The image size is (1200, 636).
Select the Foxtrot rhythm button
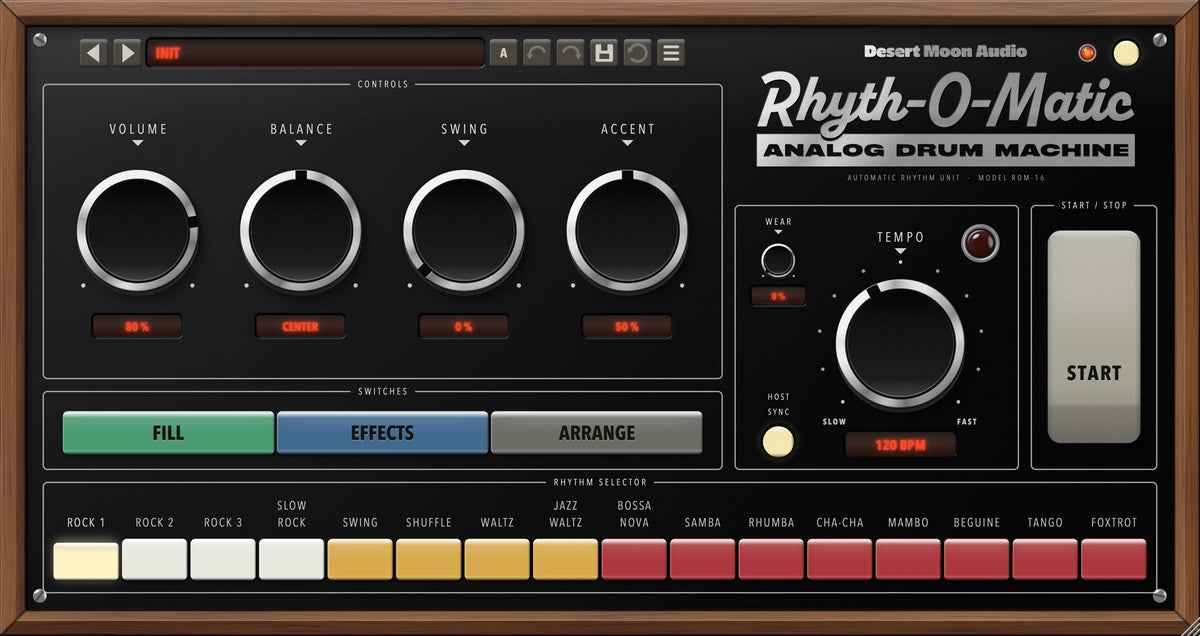click(1114, 559)
